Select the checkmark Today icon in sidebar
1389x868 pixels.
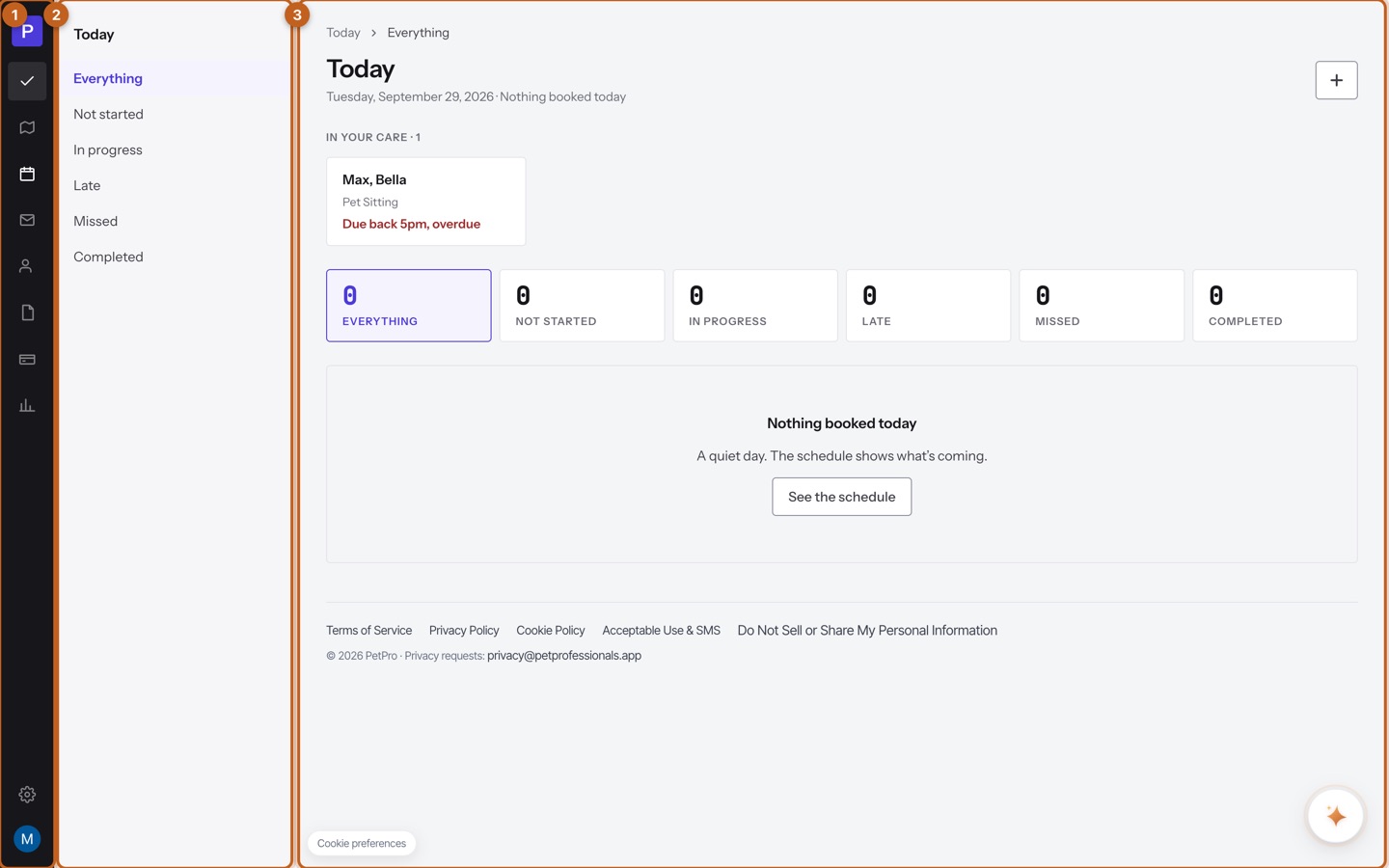tap(27, 81)
